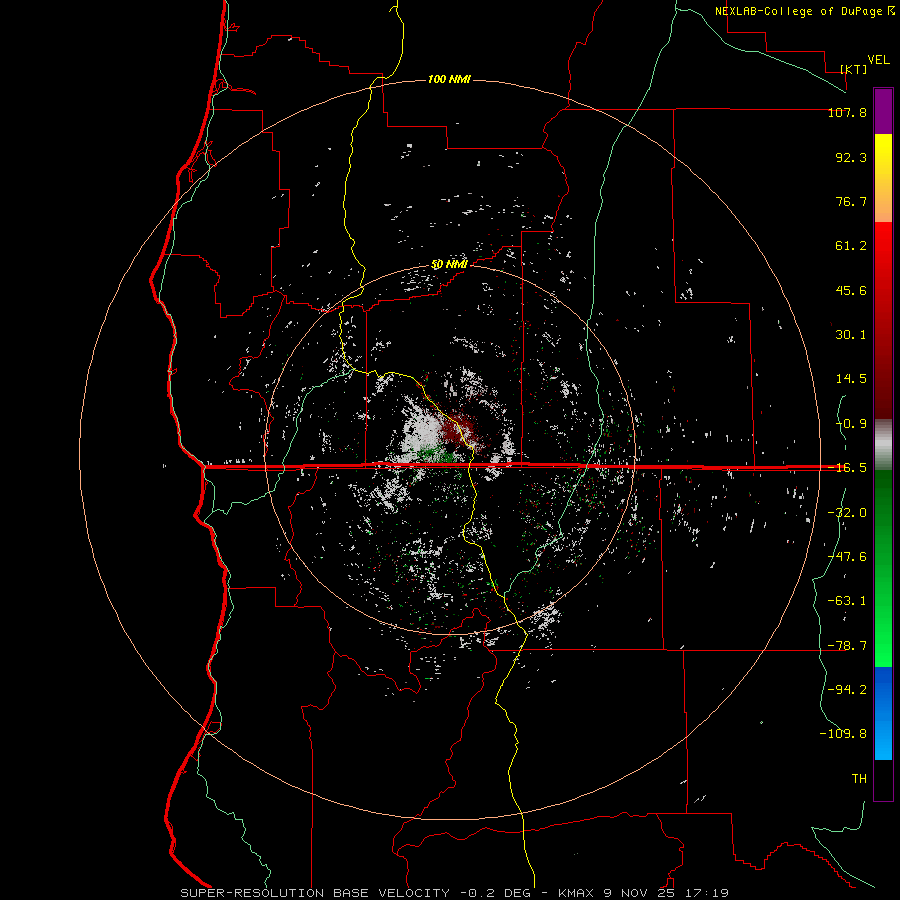900x900 pixels.
Task: Click the 17:19 timestamp in caption
Action: tap(709, 893)
